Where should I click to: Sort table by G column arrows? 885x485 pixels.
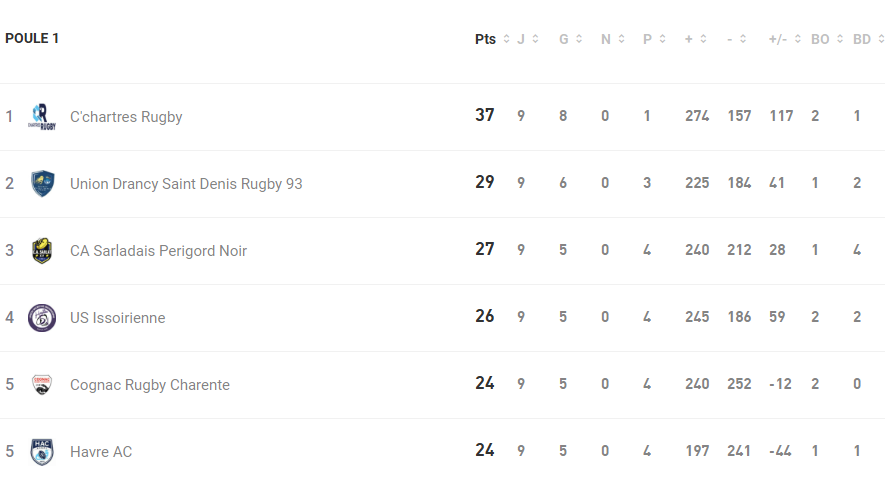[x=579, y=39]
